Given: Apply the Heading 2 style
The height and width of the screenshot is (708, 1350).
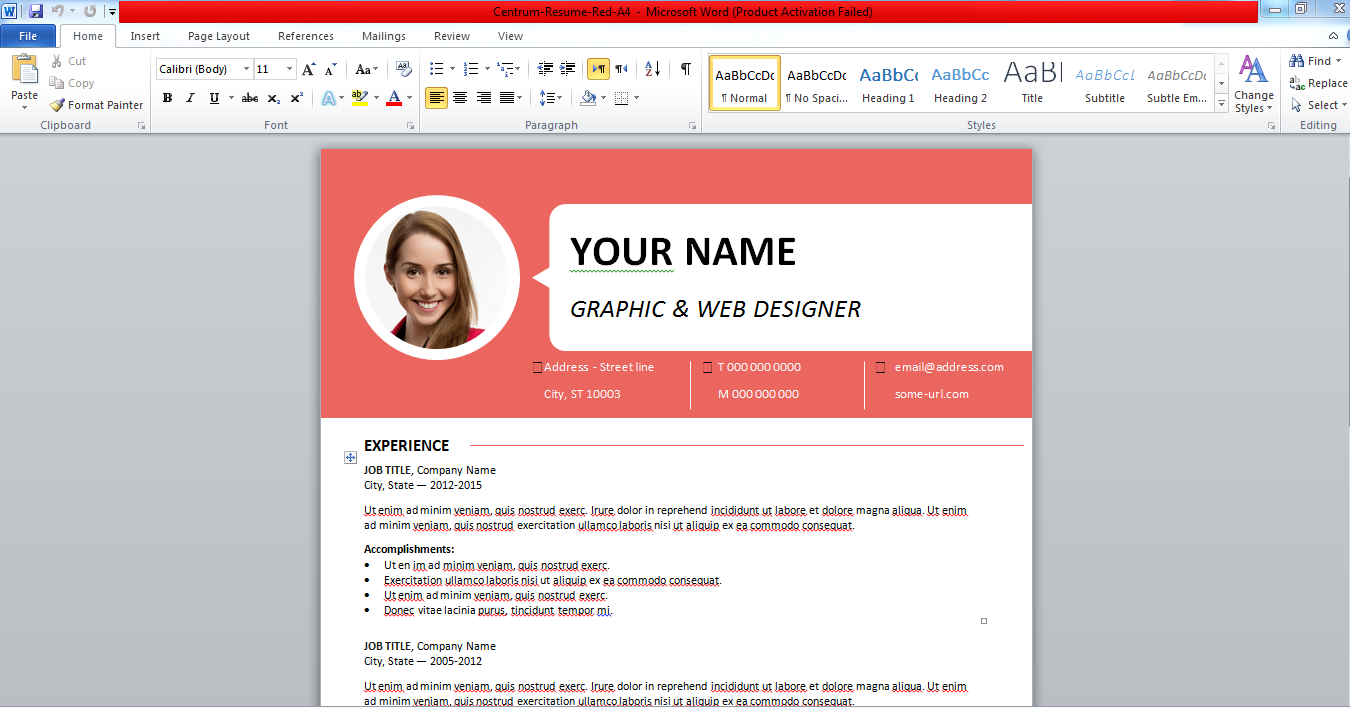Looking at the screenshot, I should [960, 83].
